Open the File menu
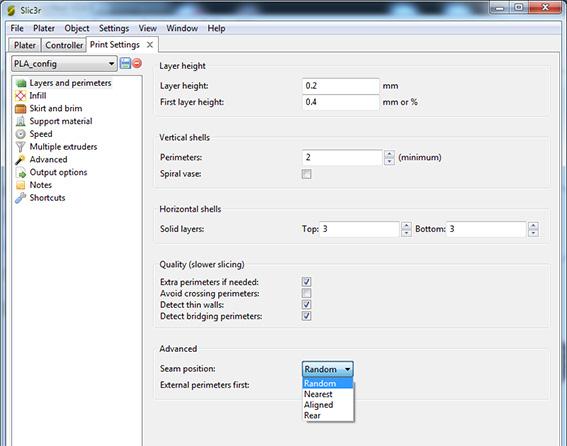Screen dimensions: 567x446 [17, 28]
